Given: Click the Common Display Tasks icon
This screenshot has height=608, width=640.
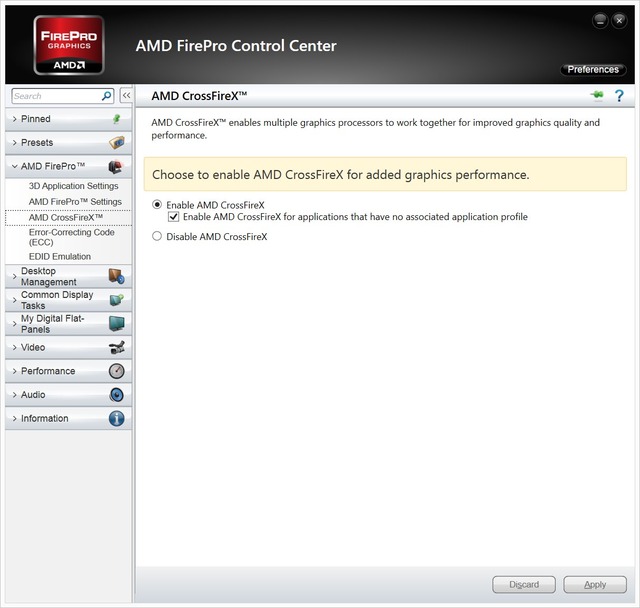Looking at the screenshot, I should (x=117, y=300).
